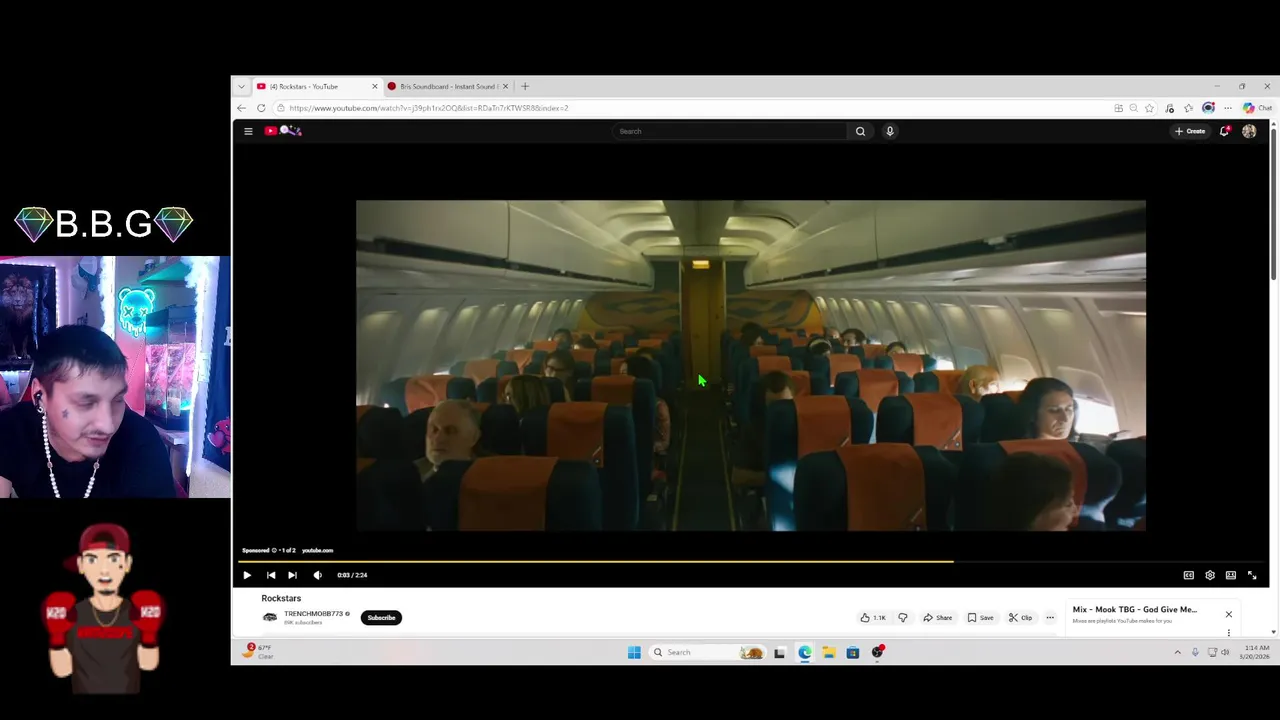Open Microsoft Store from the taskbar
1280x720 pixels.
852,652
